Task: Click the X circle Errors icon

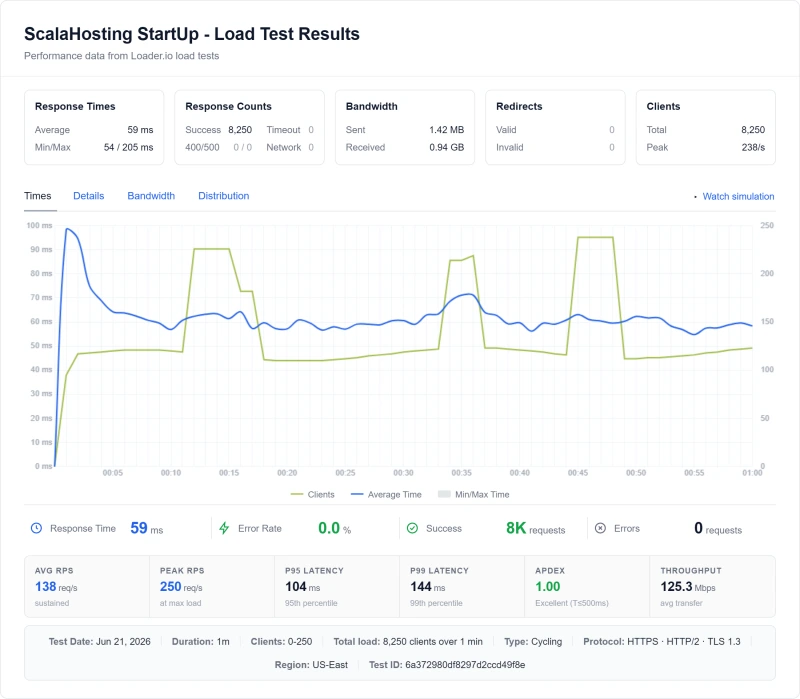Action: click(601, 528)
